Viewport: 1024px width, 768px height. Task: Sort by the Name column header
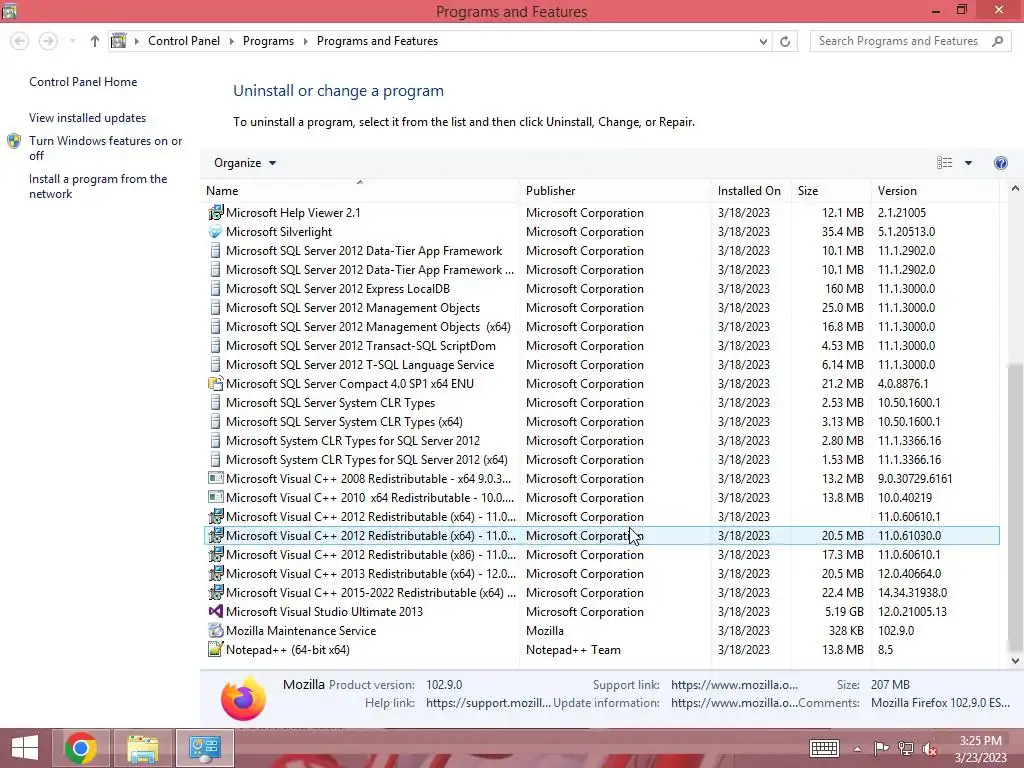[361, 191]
